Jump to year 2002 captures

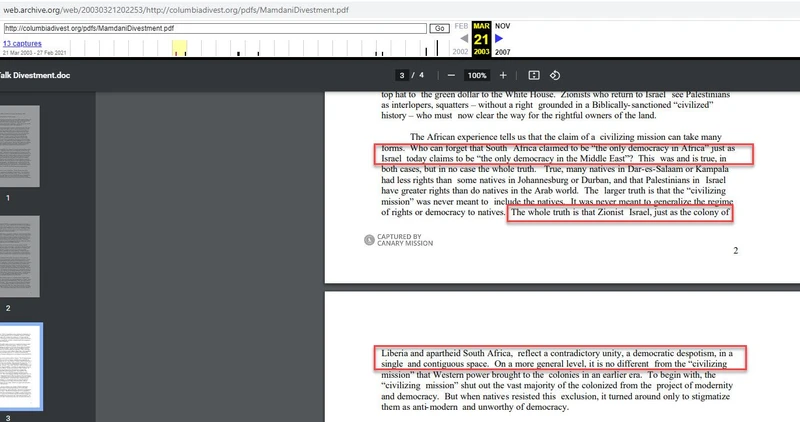[x=460, y=52]
